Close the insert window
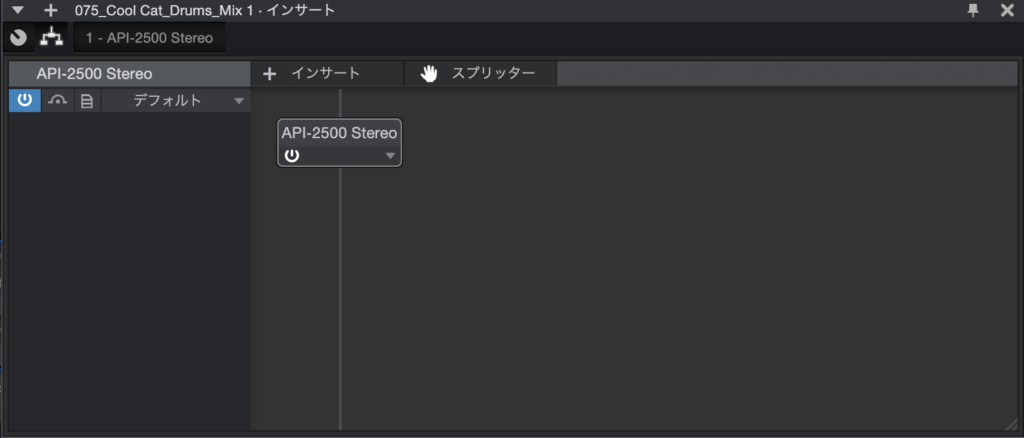1024x438 pixels. coord(1007,10)
